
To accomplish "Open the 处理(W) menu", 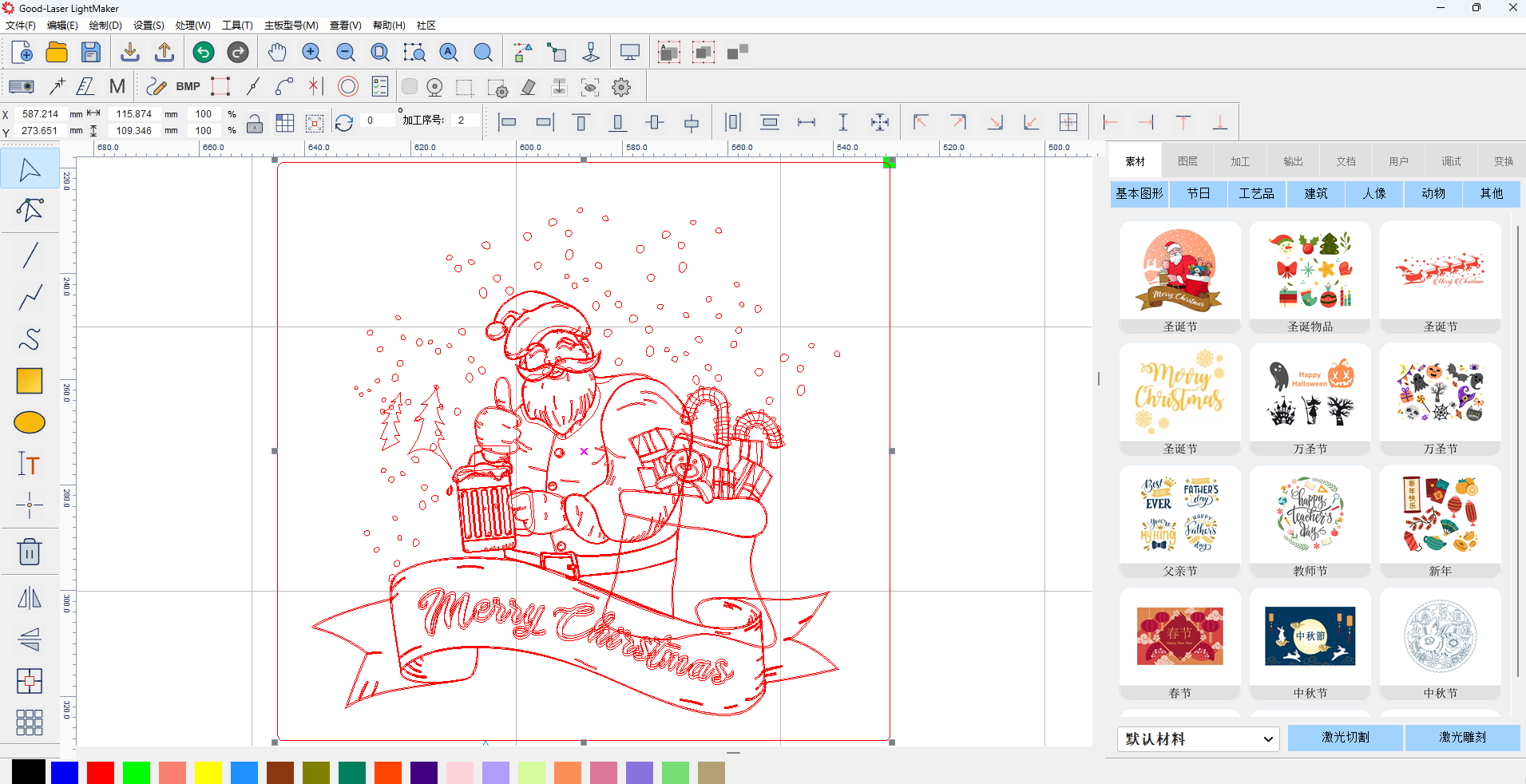I will pos(193,26).
